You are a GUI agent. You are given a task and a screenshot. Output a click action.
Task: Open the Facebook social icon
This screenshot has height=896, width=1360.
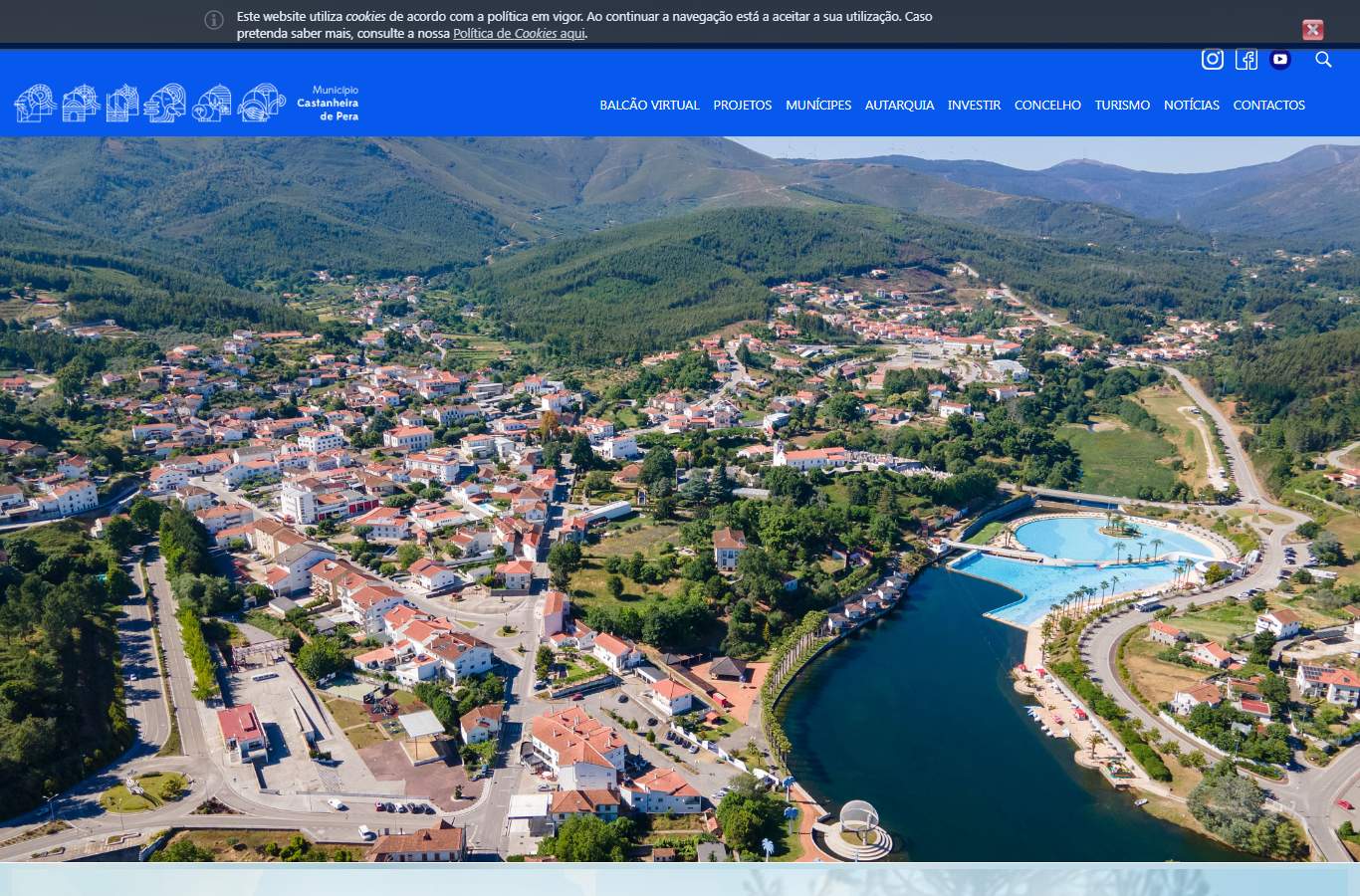[1247, 60]
